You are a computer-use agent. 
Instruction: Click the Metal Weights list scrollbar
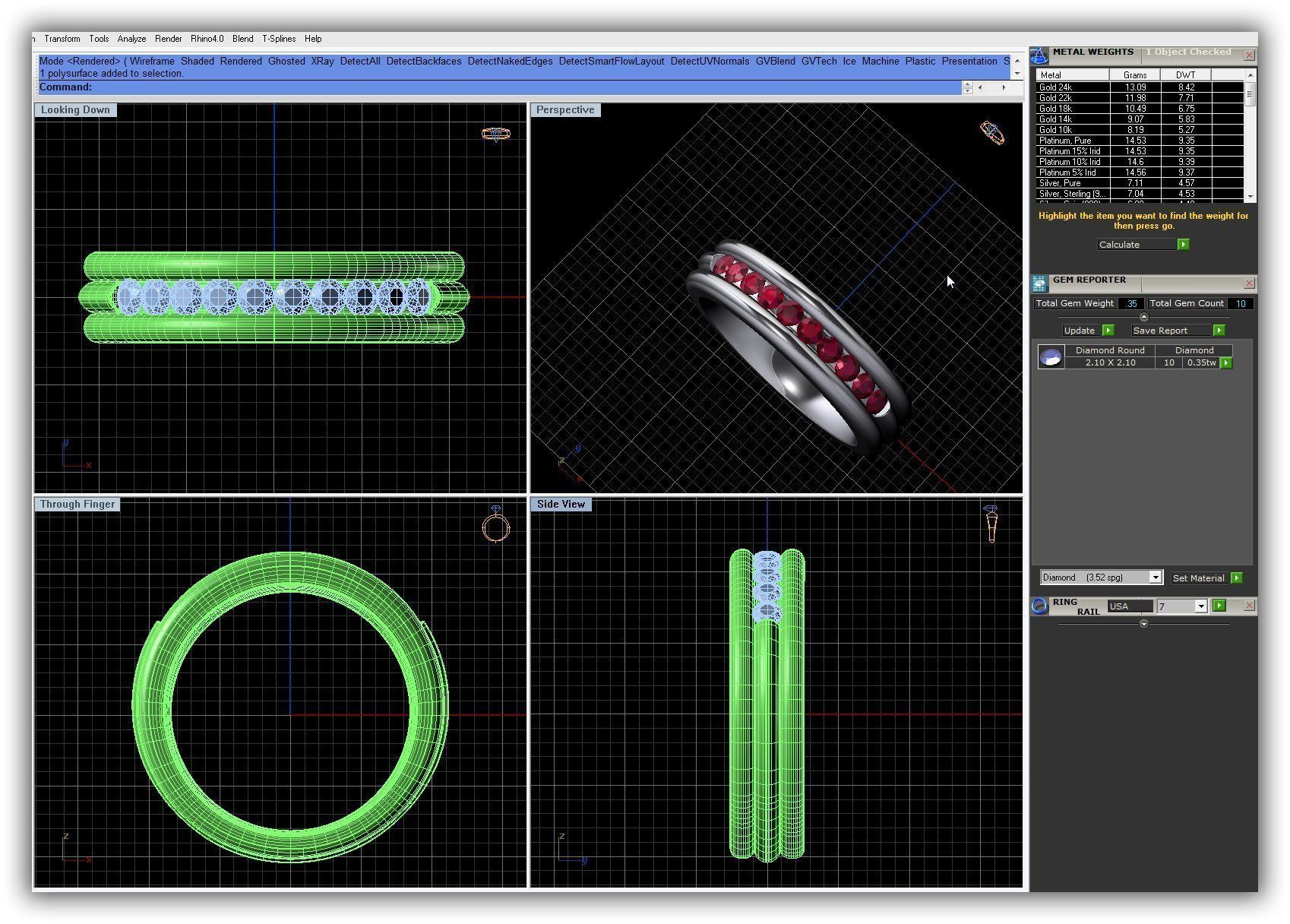pyautogui.click(x=1250, y=135)
